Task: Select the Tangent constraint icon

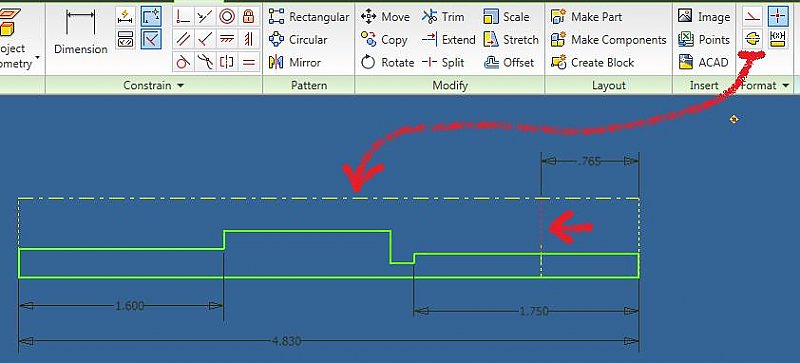Action: point(183,62)
